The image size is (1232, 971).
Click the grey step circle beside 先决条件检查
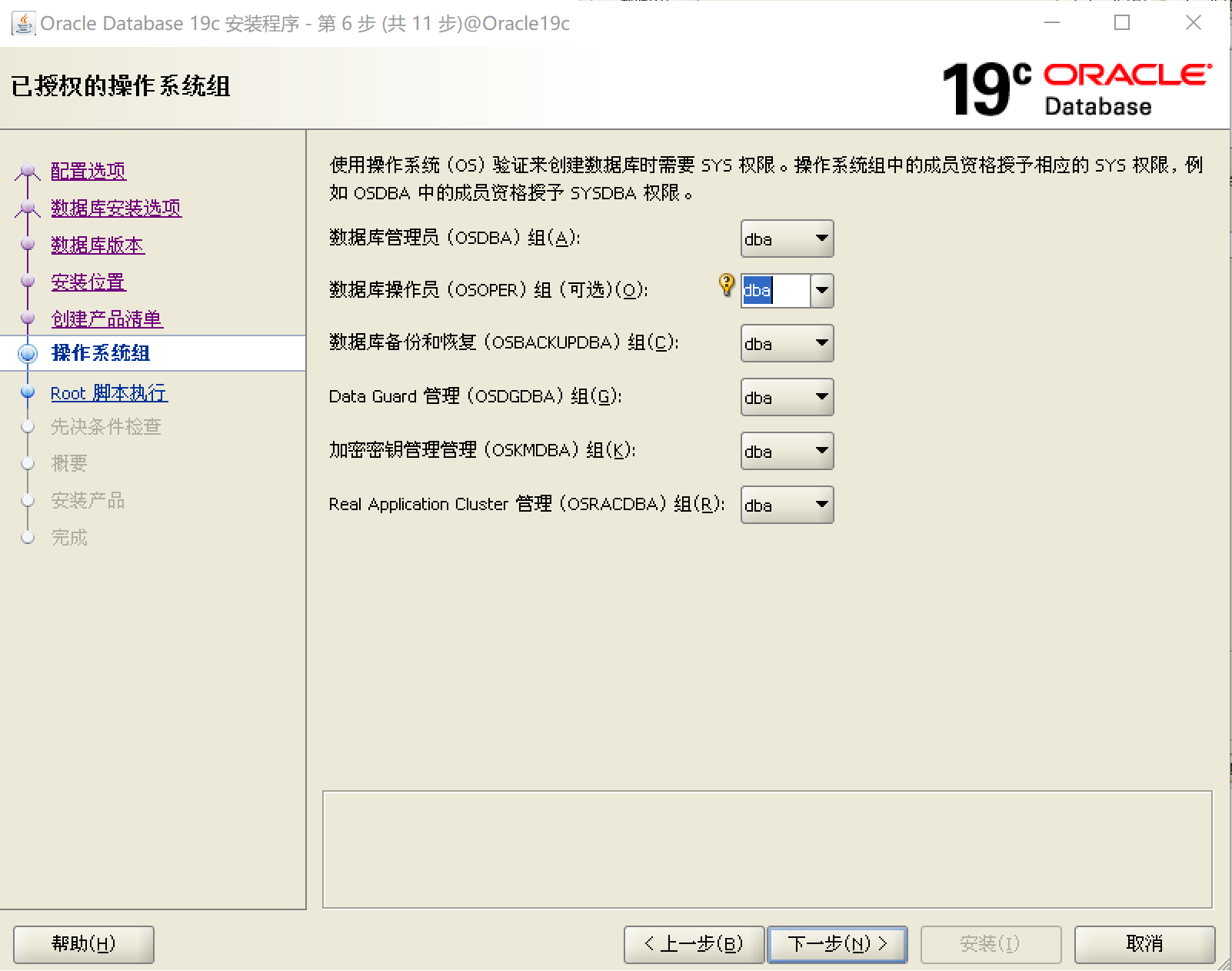[x=28, y=427]
